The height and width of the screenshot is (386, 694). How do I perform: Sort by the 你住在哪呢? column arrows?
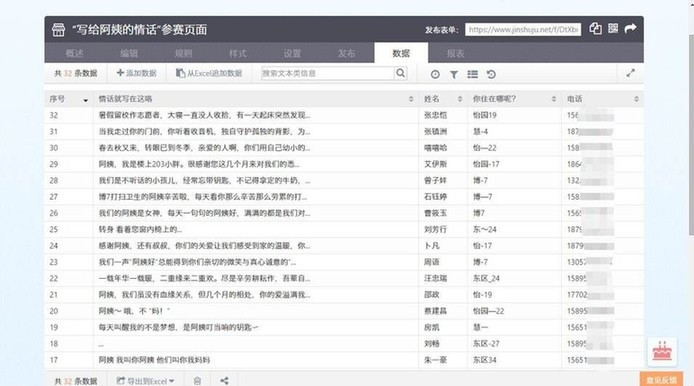click(x=554, y=99)
